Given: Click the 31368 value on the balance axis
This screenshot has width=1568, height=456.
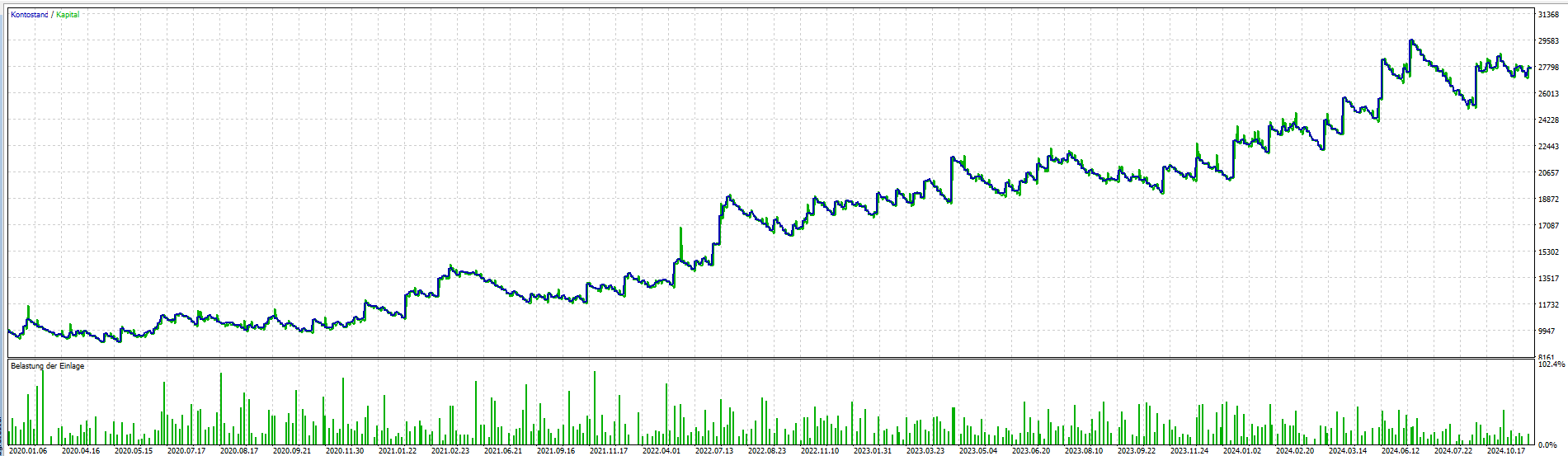Looking at the screenshot, I should tap(1548, 14).
